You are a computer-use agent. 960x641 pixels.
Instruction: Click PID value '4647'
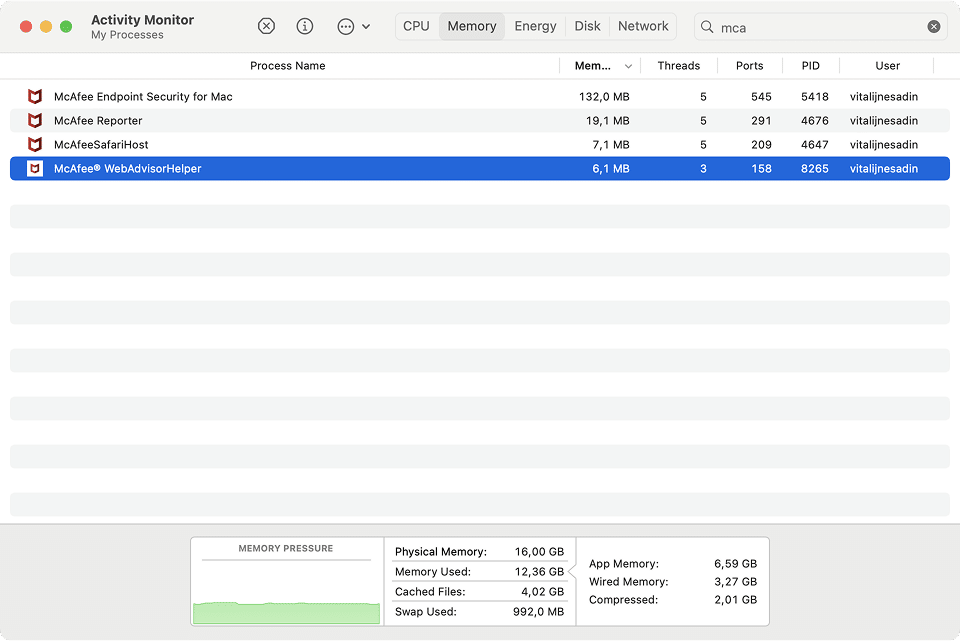[x=815, y=144]
